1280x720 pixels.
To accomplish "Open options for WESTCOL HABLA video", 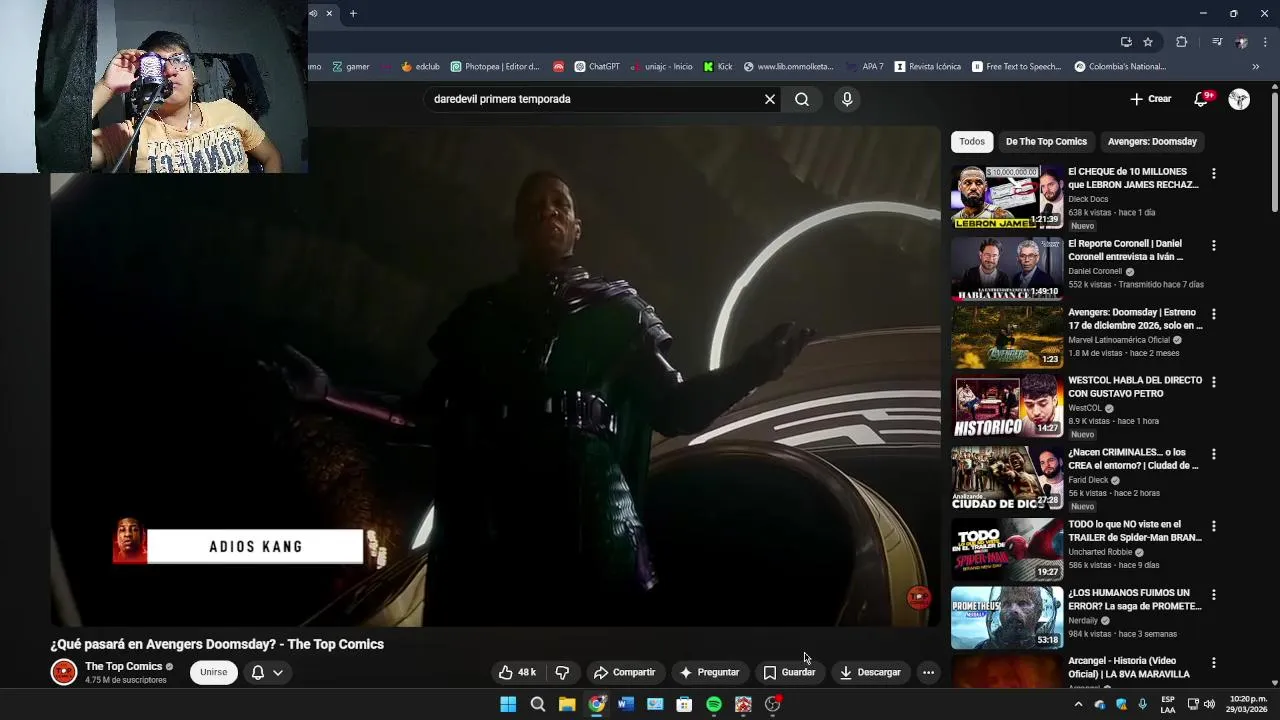I will [1213, 382].
